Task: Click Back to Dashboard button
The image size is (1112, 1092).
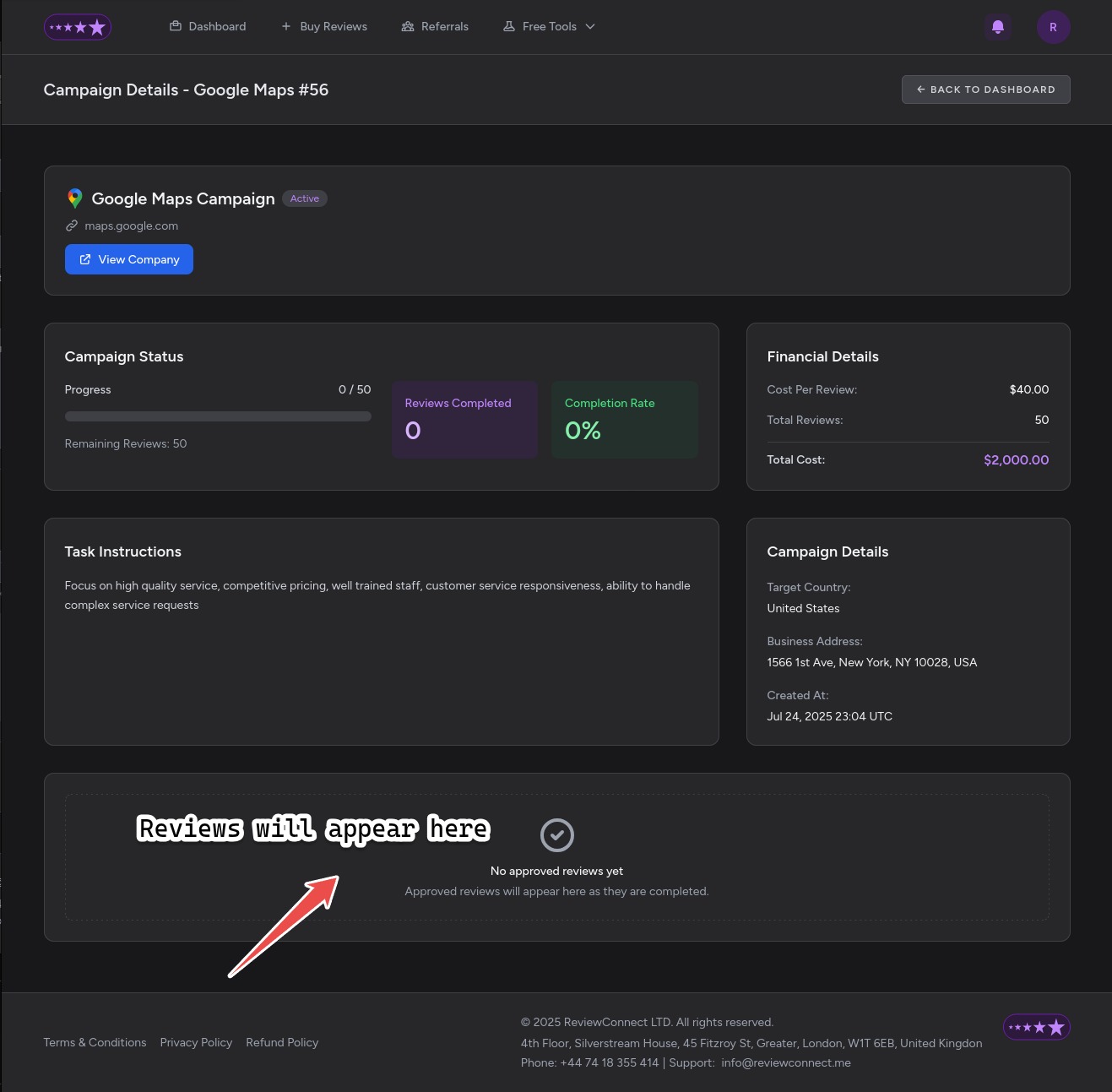Action: (985, 90)
